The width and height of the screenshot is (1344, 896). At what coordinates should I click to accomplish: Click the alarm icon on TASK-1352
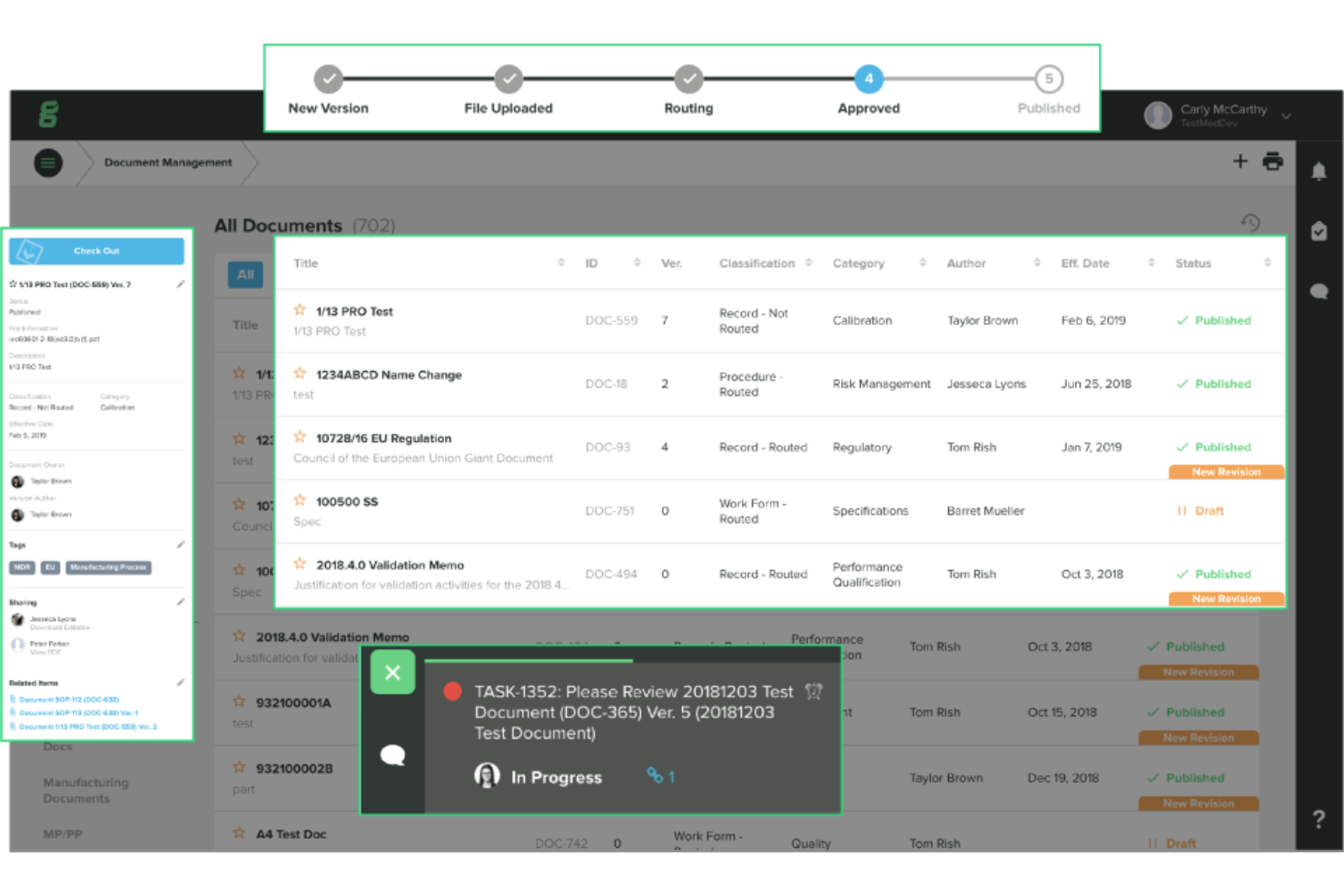click(x=814, y=691)
